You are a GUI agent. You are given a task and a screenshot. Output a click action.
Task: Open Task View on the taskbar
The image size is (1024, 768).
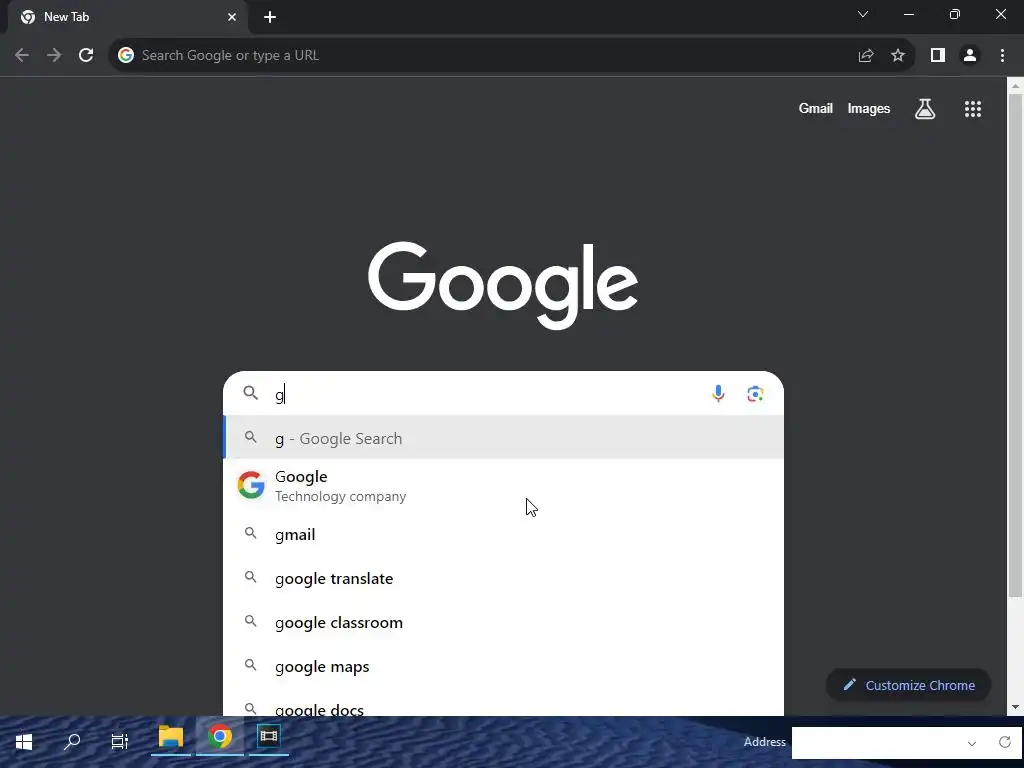coord(120,741)
